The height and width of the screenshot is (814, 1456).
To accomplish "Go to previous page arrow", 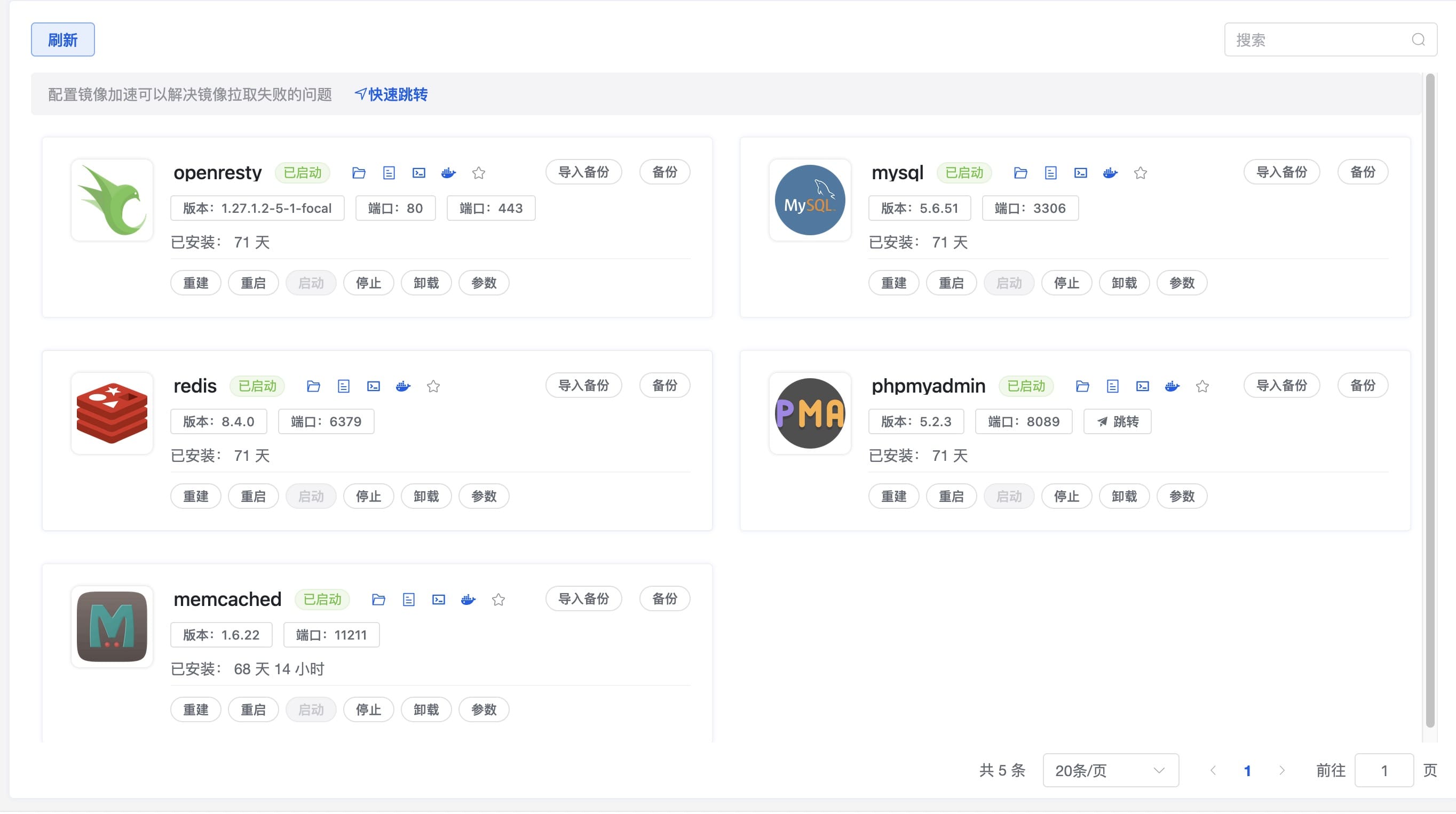I will pyautogui.click(x=1213, y=770).
